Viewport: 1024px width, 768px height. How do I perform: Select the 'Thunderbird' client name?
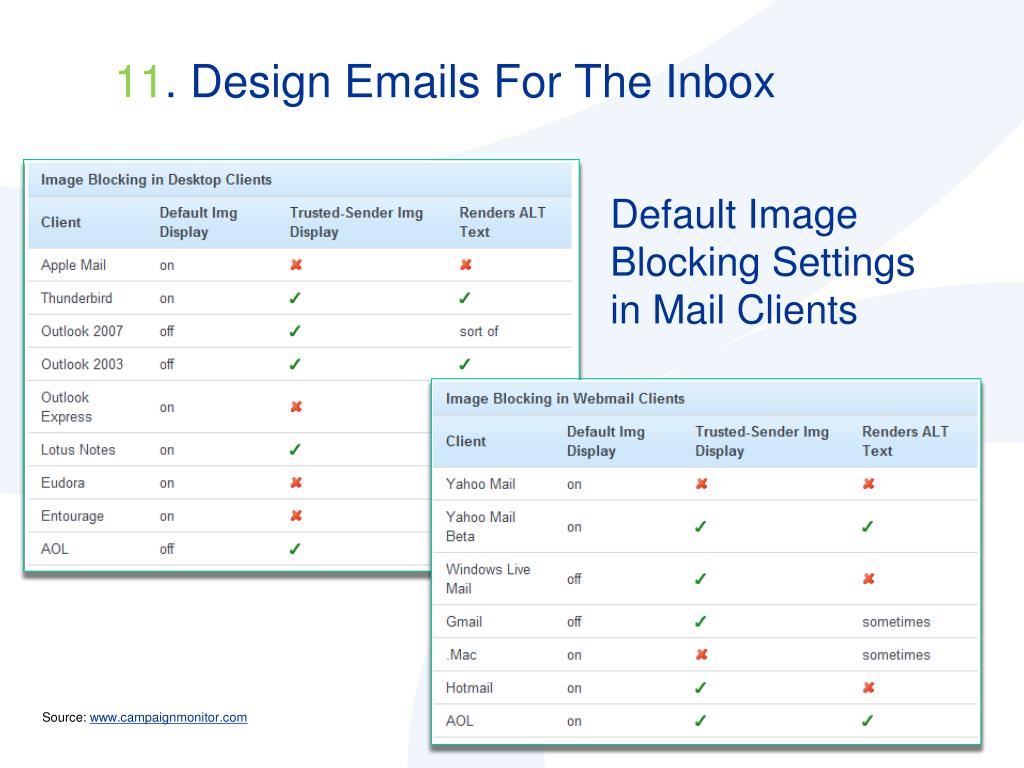coord(76,298)
